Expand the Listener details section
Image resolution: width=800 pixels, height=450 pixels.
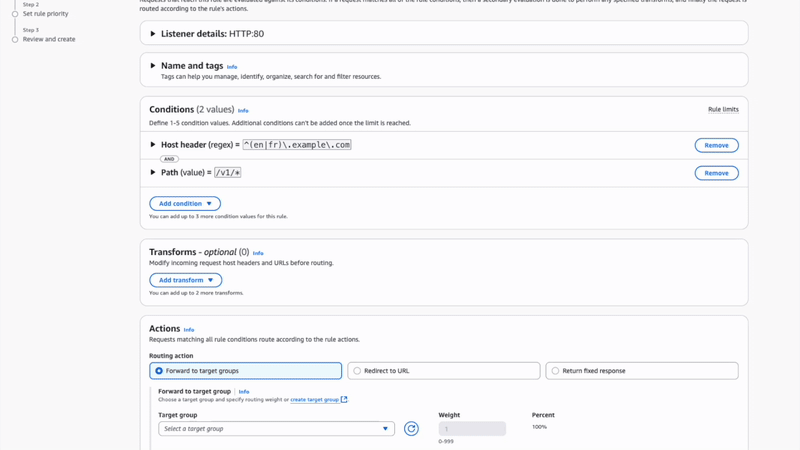(153, 34)
